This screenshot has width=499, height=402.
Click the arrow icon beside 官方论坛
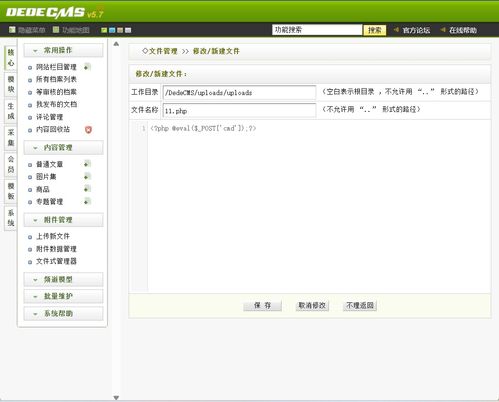click(x=396, y=30)
